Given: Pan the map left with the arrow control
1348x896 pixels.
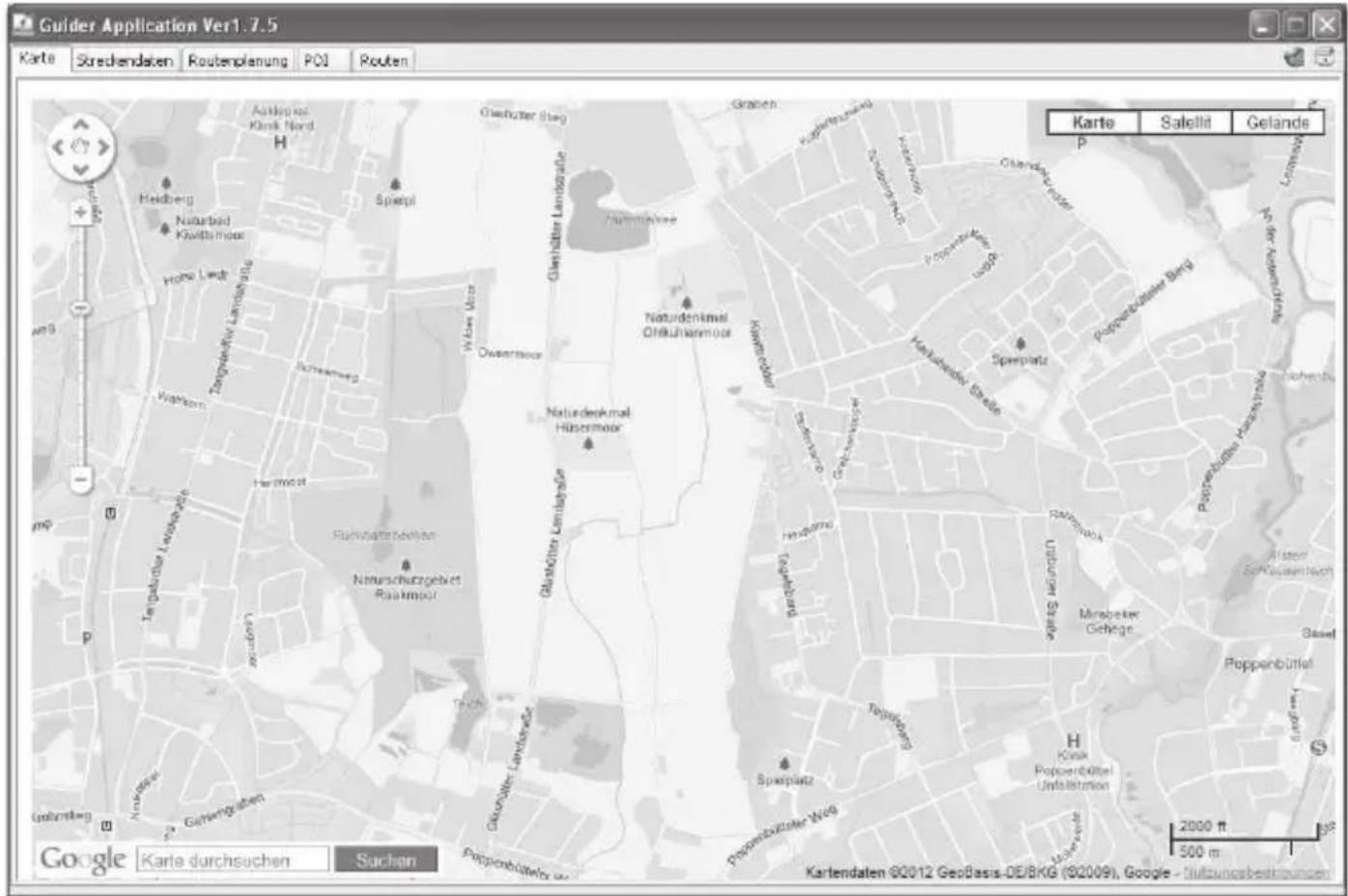Looking at the screenshot, I should coord(58,147).
